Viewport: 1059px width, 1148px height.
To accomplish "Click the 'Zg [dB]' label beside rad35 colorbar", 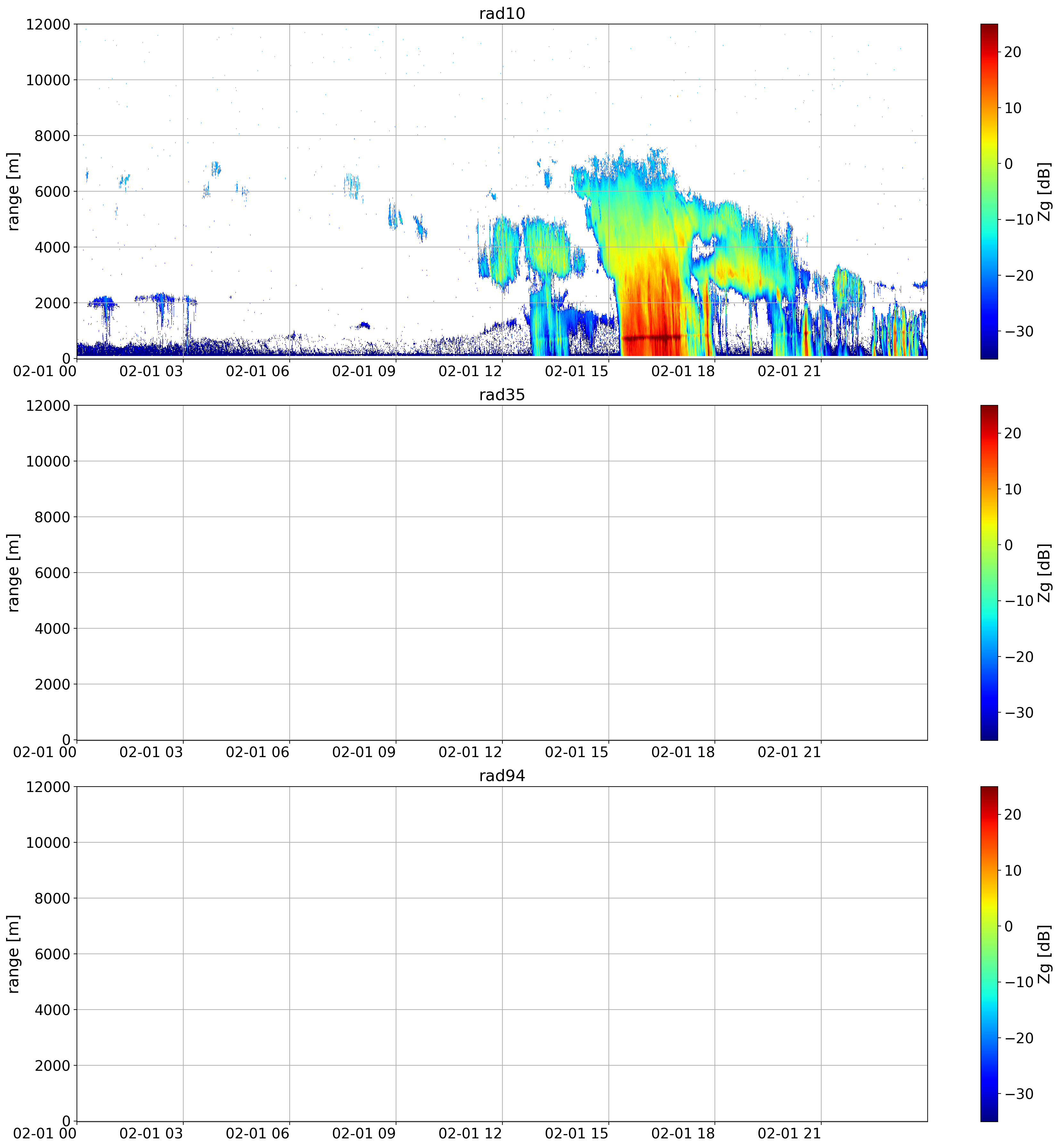I will [1045, 573].
